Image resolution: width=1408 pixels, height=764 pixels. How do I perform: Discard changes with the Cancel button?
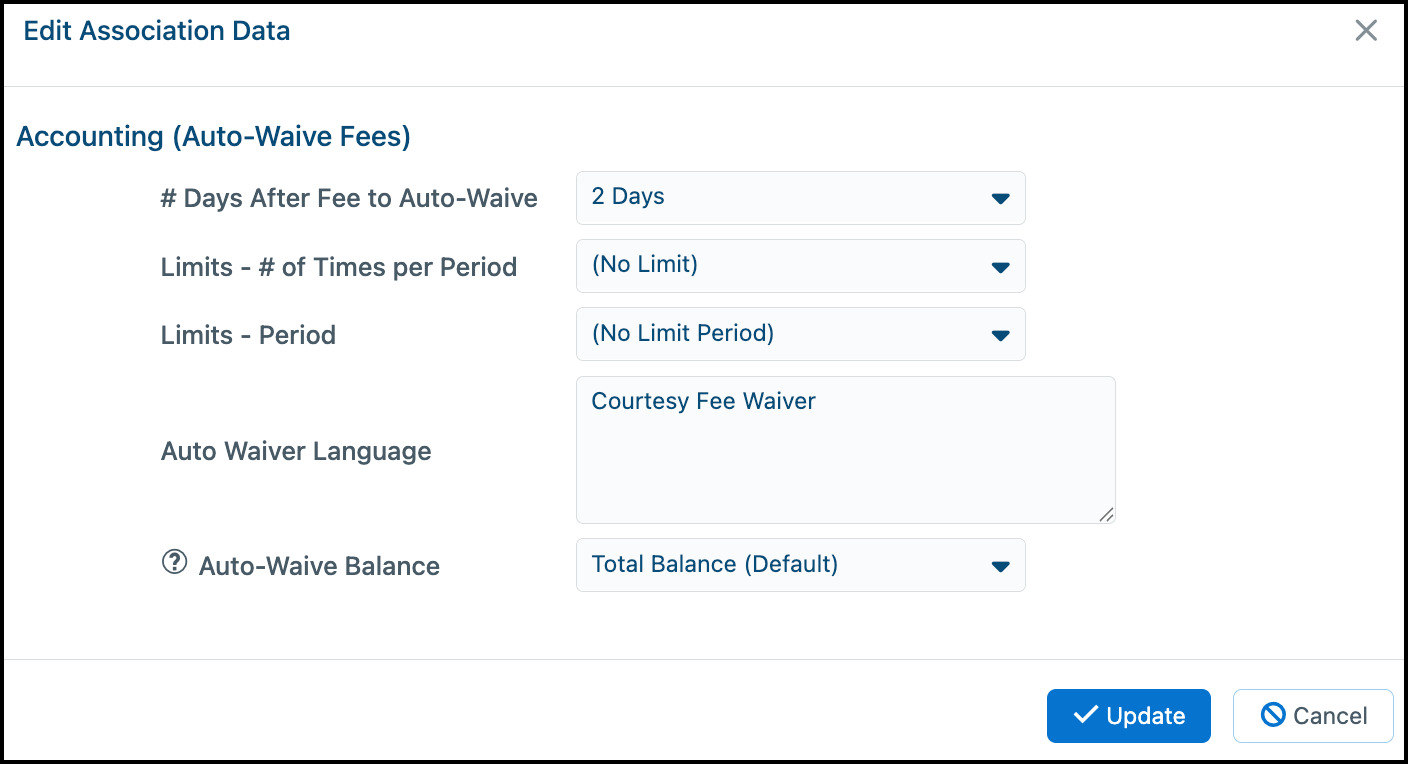coord(1313,716)
